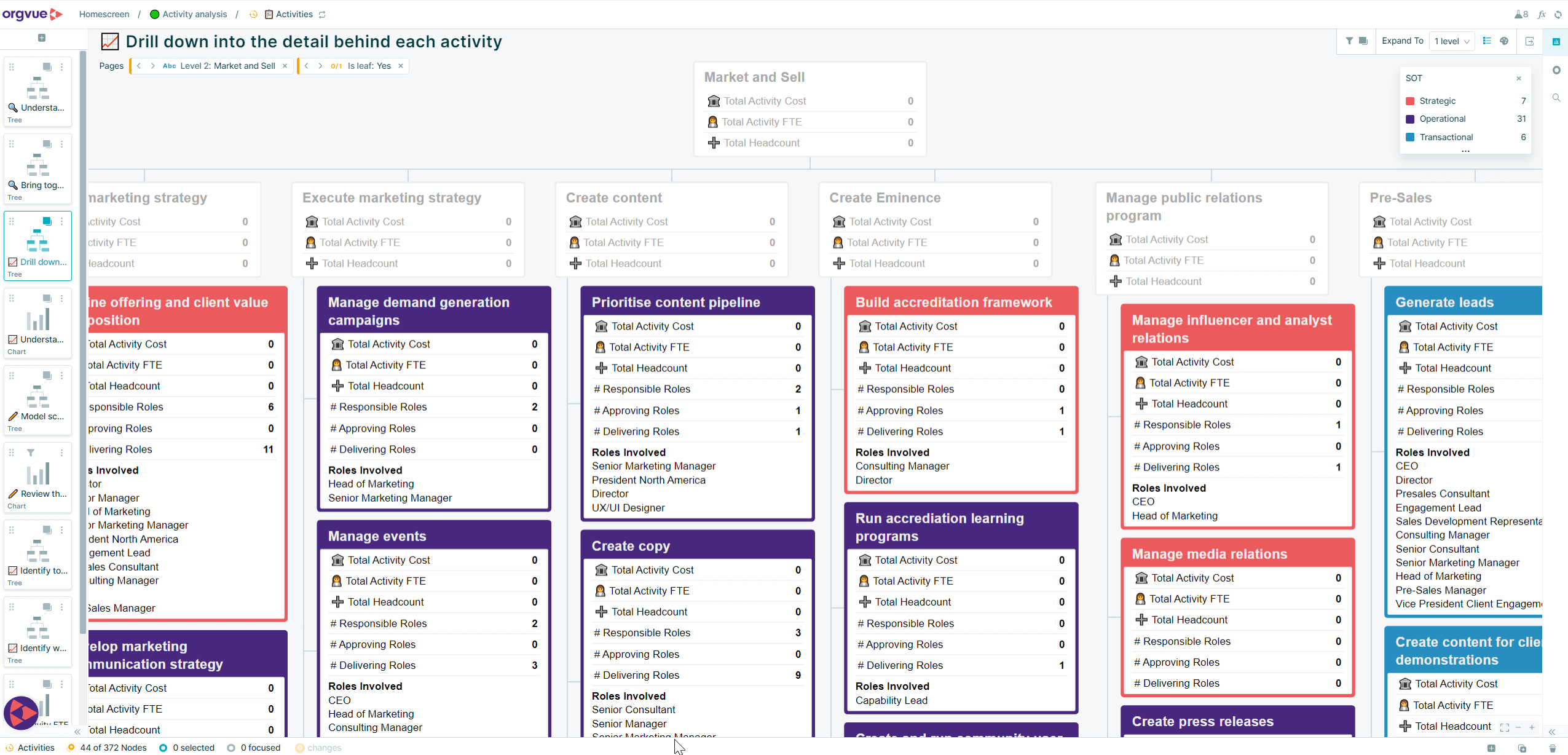Click the pages stack icon beside filter

1363,41
